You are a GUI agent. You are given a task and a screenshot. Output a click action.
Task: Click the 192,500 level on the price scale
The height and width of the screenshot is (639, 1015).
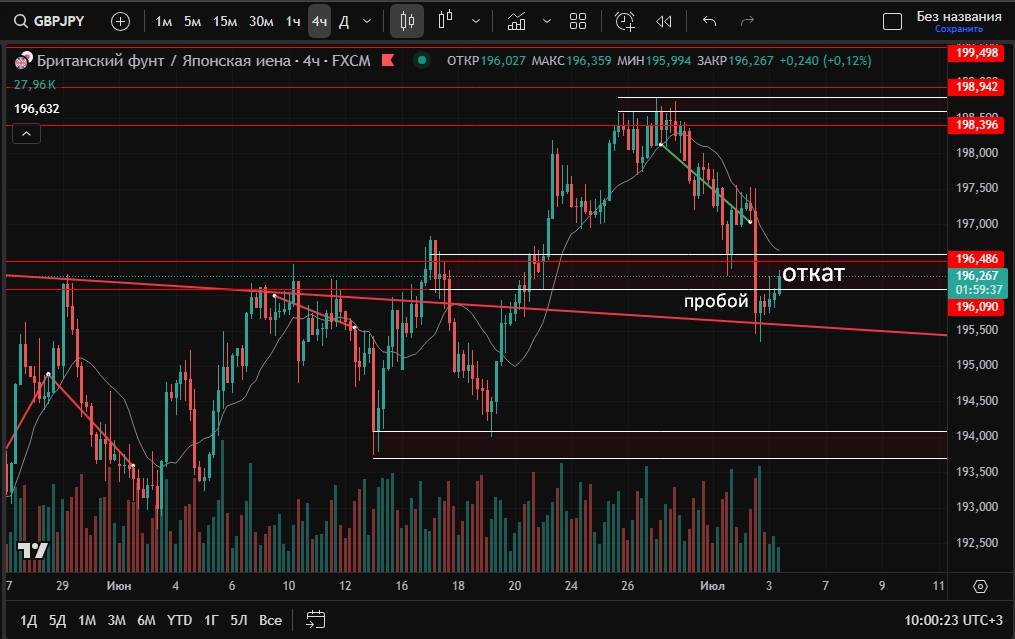[977, 543]
